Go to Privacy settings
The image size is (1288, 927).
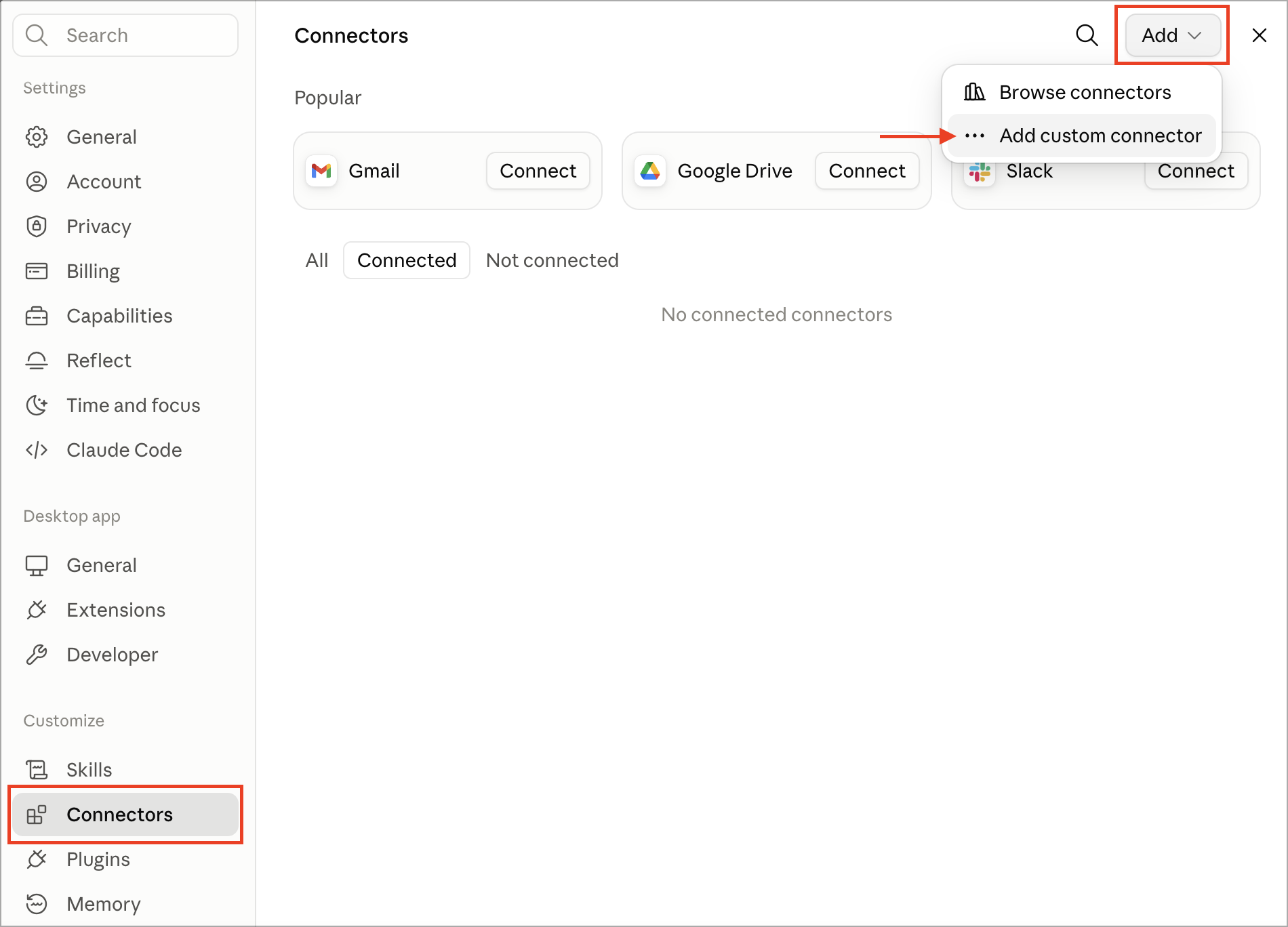point(125,226)
